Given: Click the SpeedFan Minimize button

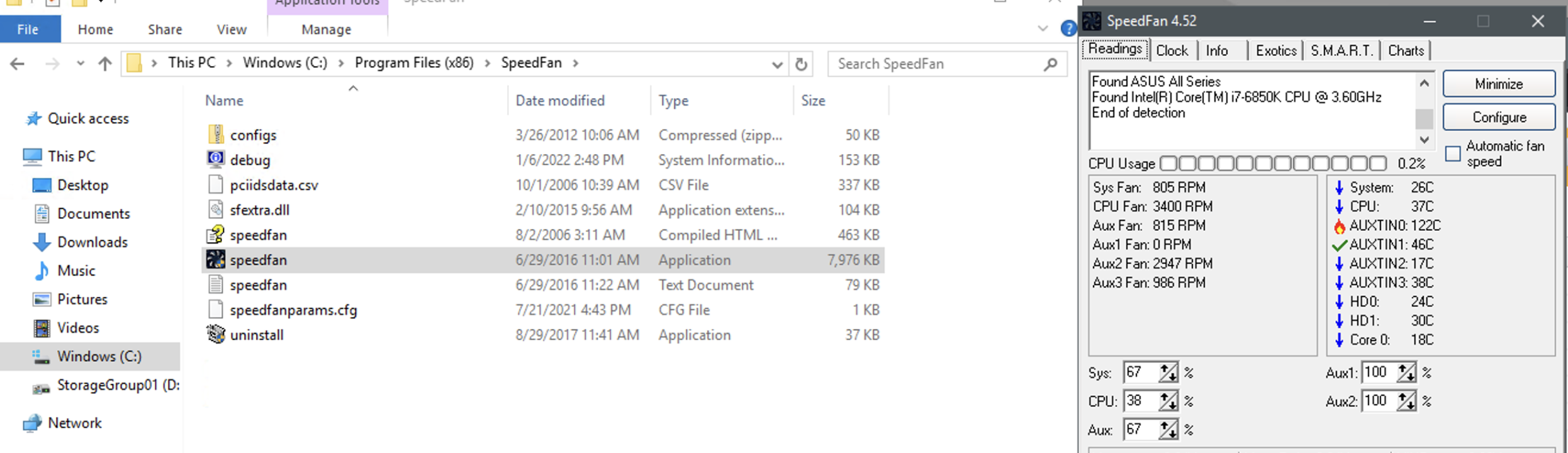Looking at the screenshot, I should coord(1499,84).
